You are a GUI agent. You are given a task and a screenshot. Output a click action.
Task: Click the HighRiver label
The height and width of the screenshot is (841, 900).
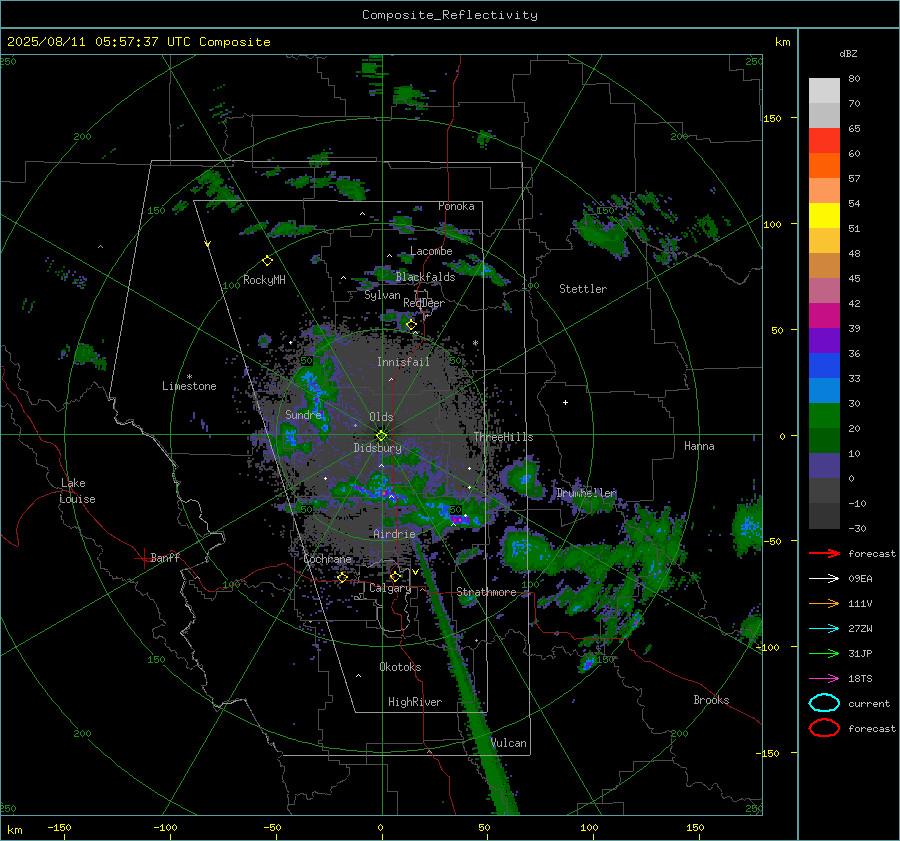coord(415,702)
